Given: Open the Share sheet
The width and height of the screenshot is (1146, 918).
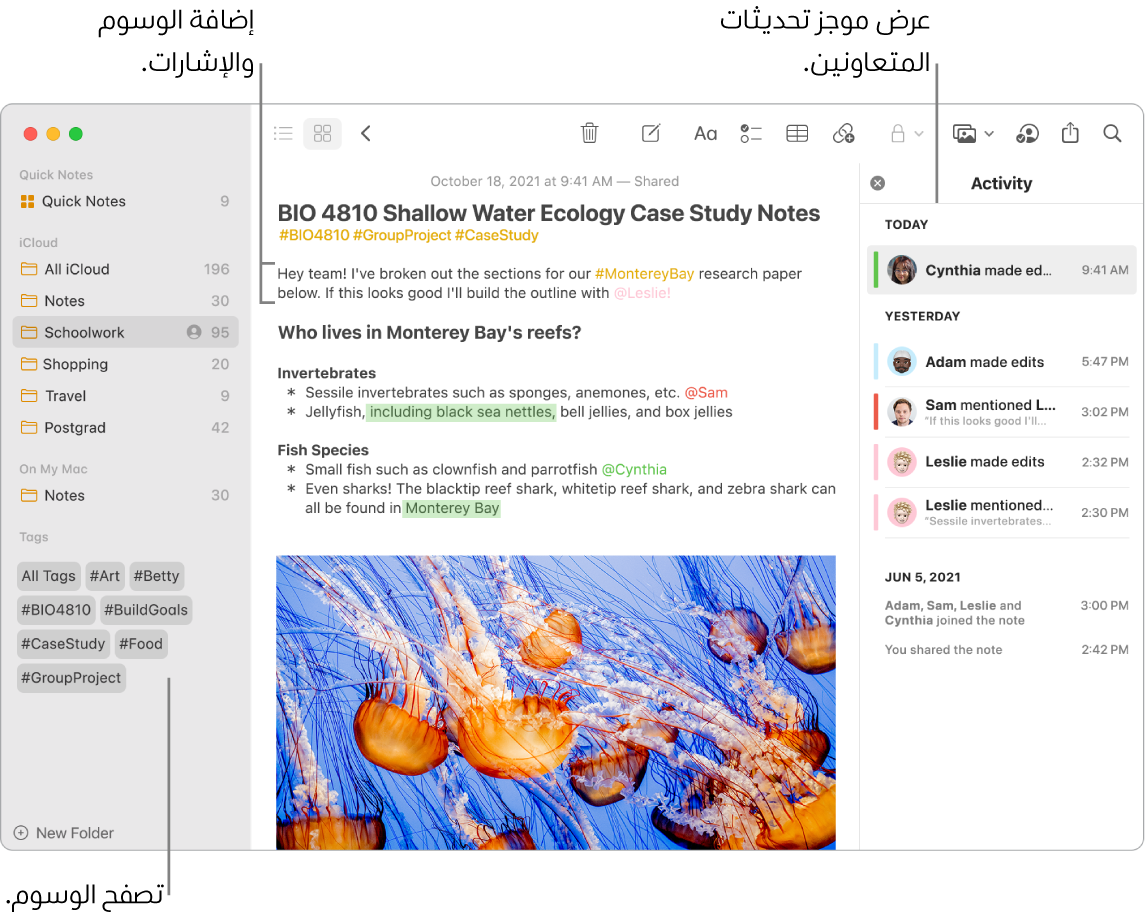Looking at the screenshot, I should [1070, 133].
